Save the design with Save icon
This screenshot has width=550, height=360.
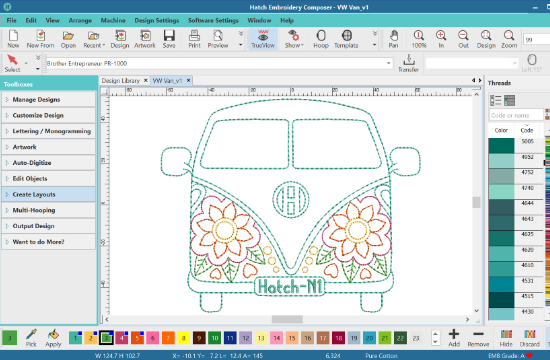coord(169,39)
